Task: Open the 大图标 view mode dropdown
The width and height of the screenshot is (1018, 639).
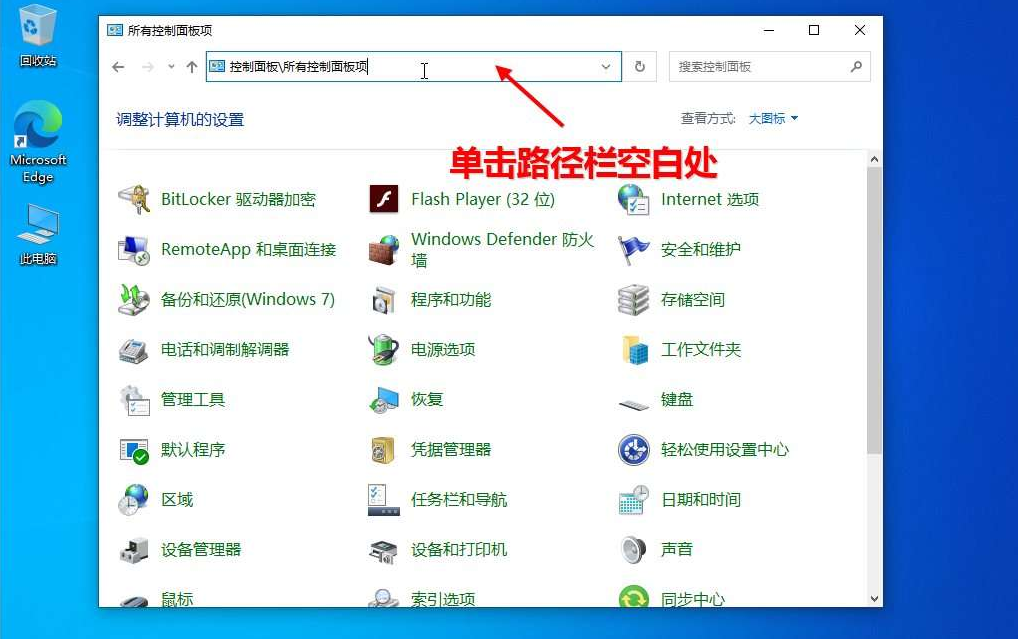Action: pos(773,118)
